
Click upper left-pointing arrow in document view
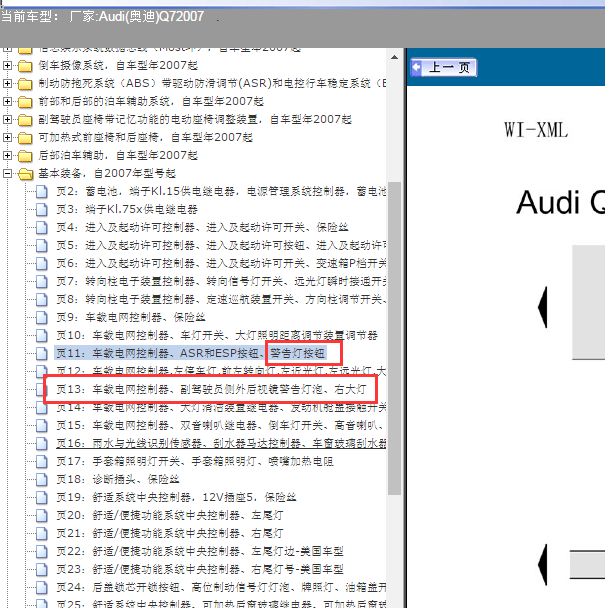pos(543,307)
